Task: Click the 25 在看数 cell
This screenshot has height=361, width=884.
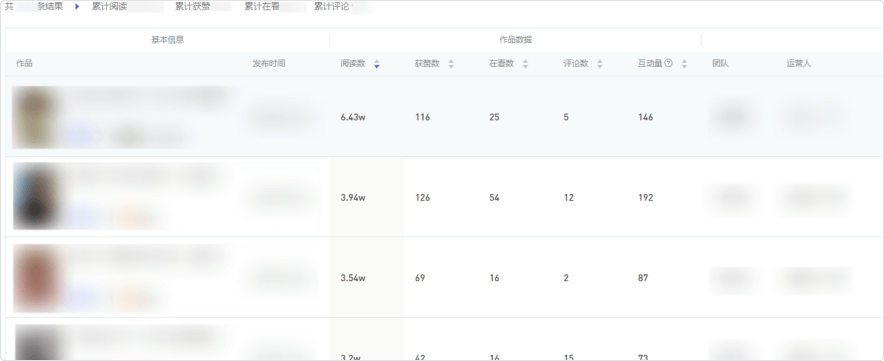Action: click(x=494, y=117)
